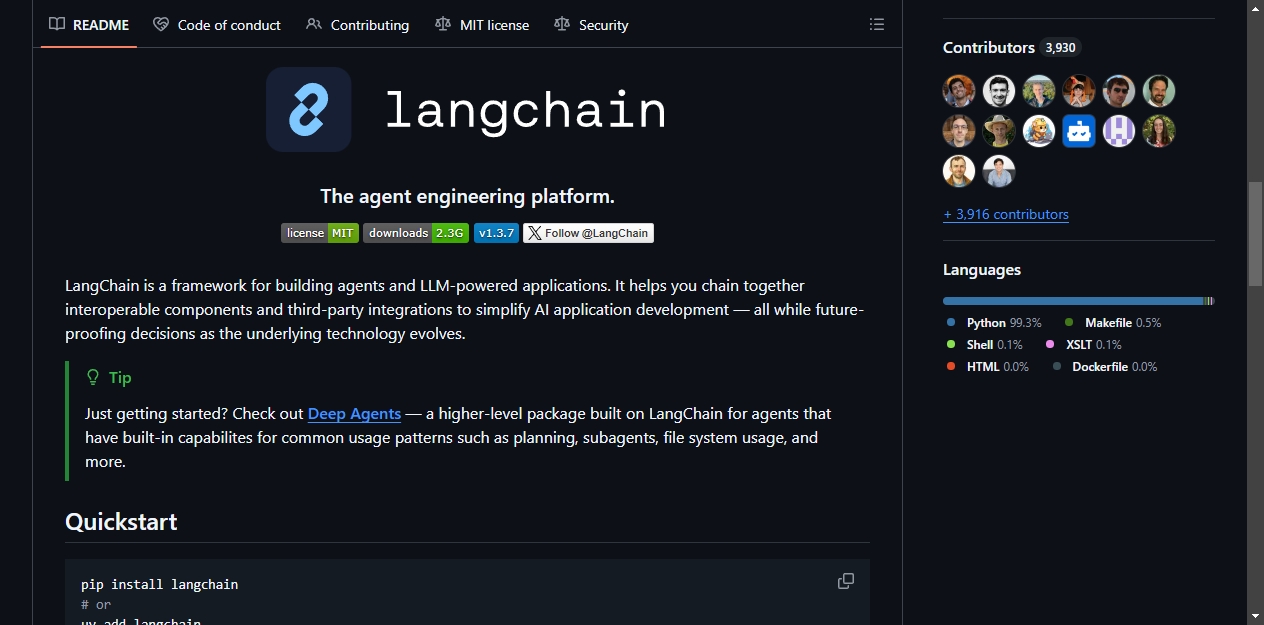The width and height of the screenshot is (1264, 625).
Task: Filter by Python 99.3% language
Action: tap(995, 323)
